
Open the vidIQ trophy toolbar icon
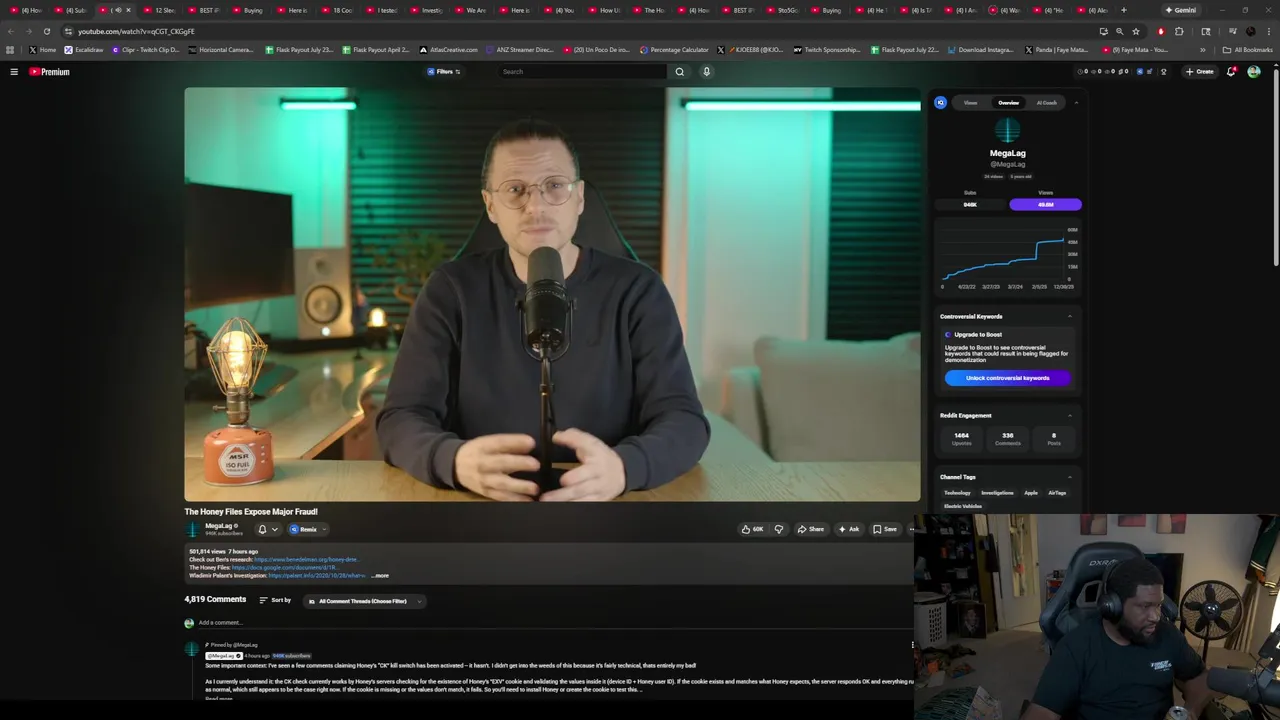pyautogui.click(x=1163, y=71)
